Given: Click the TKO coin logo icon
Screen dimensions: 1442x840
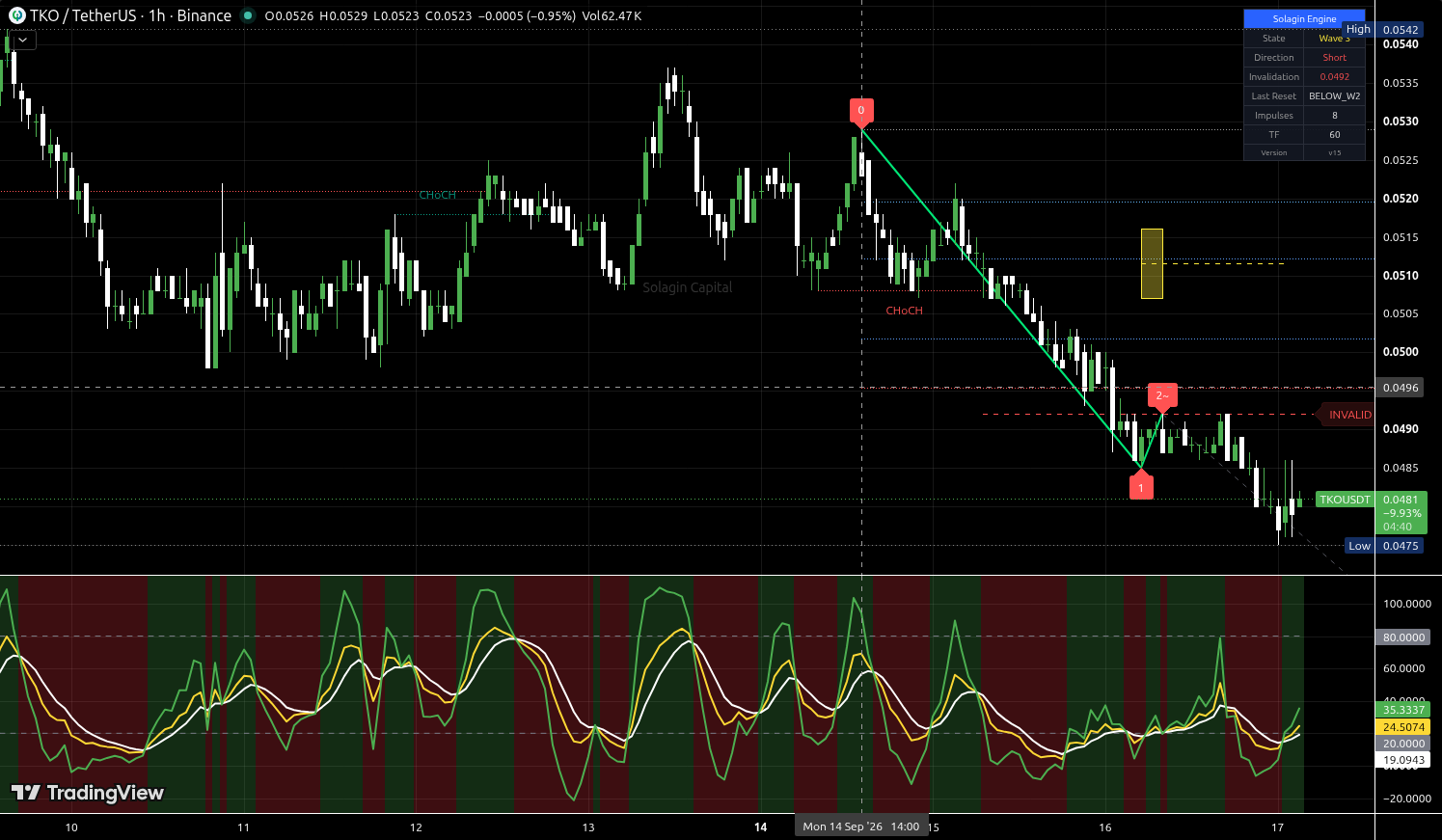Looking at the screenshot, I should [16, 15].
